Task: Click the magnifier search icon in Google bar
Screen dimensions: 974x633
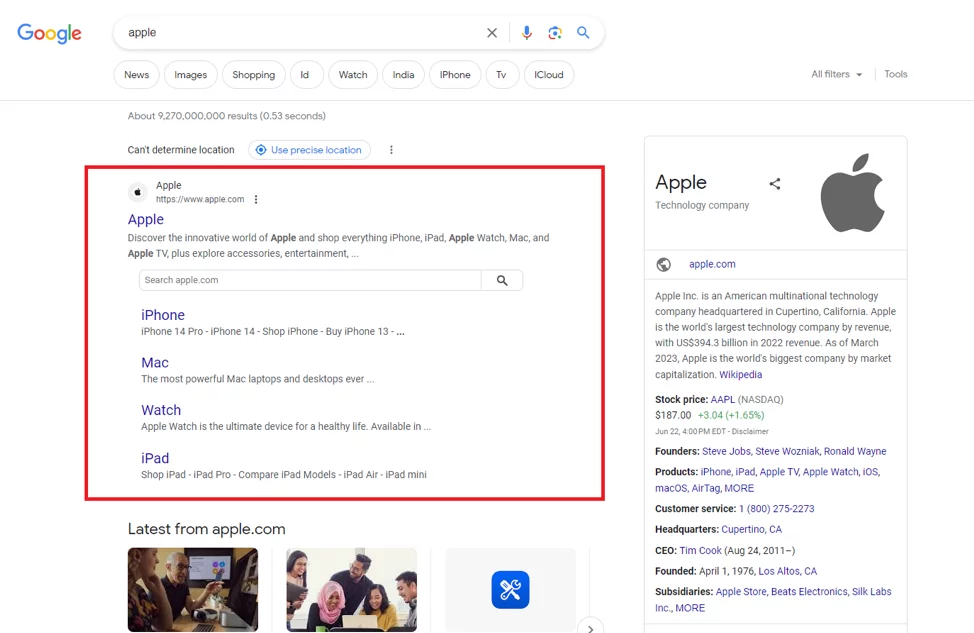Action: click(583, 32)
